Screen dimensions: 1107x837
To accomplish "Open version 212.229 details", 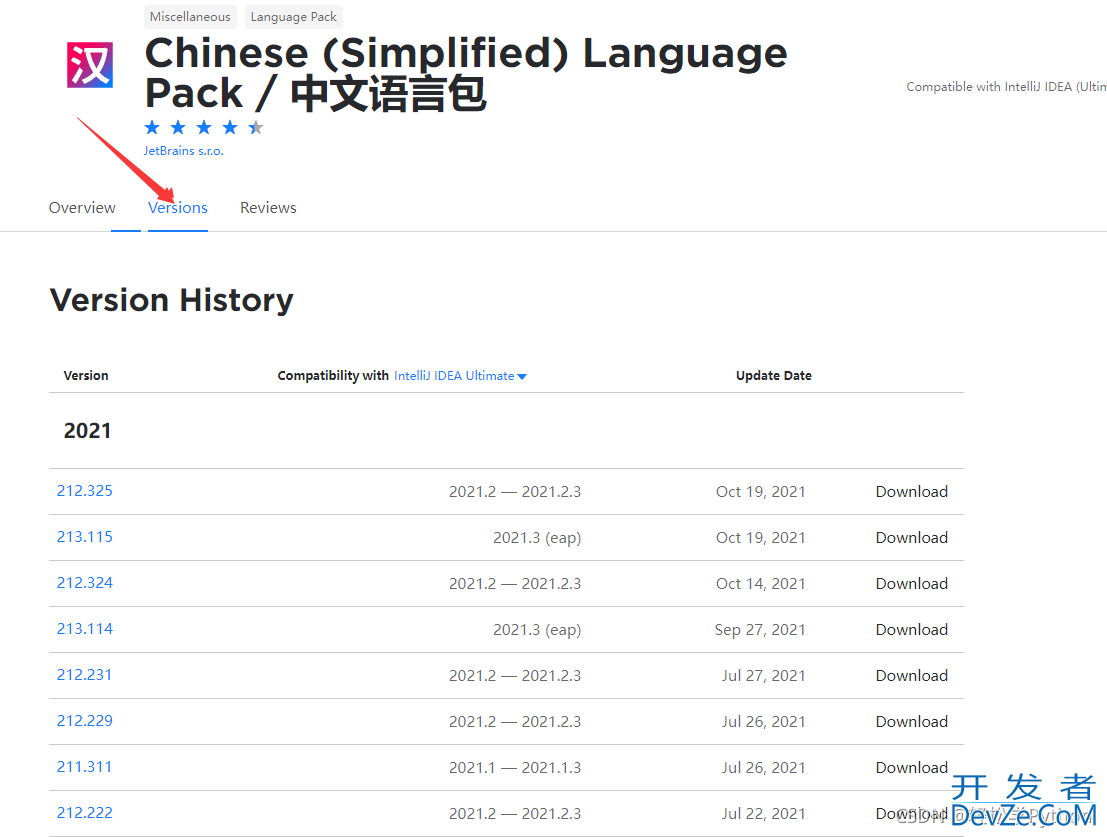I will [85, 721].
